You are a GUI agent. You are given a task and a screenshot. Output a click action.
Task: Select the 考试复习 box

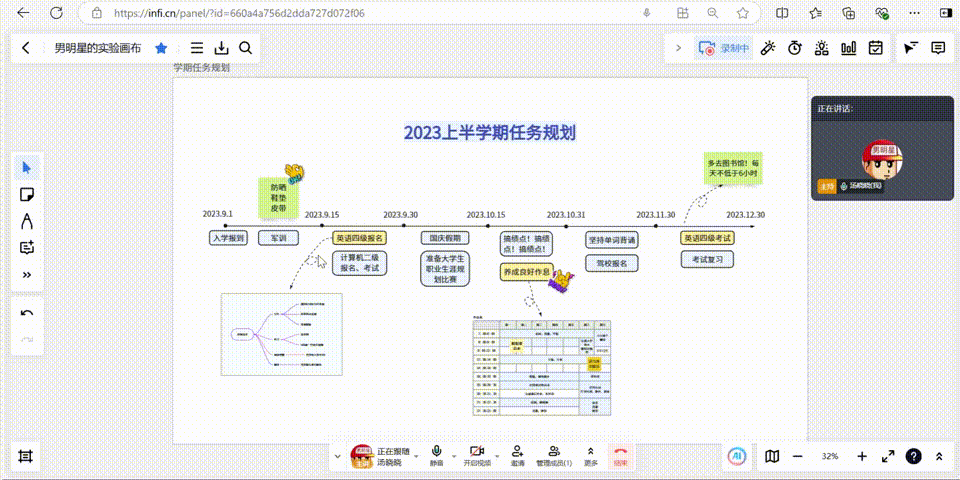click(708, 260)
